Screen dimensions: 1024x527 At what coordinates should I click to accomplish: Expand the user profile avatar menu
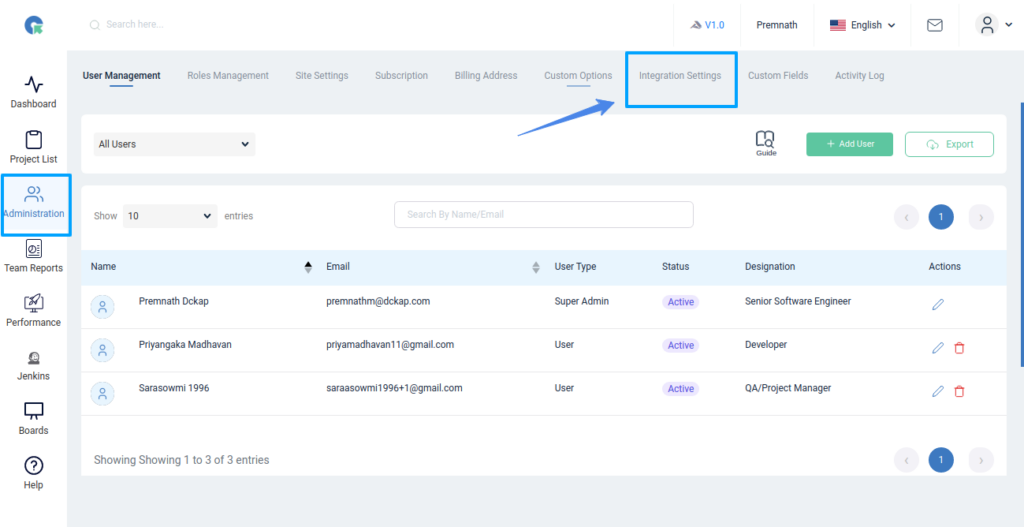point(992,25)
